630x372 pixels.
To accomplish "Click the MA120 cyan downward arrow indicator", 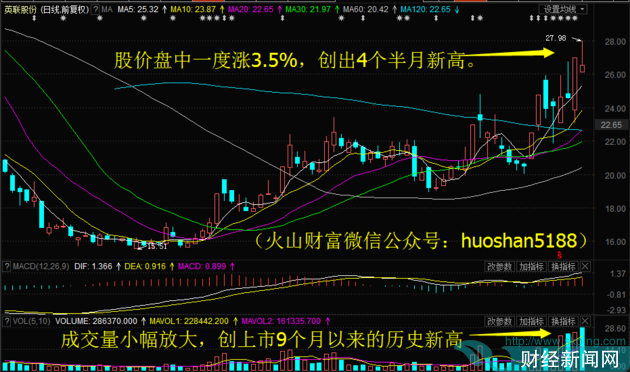I will 456,9.
